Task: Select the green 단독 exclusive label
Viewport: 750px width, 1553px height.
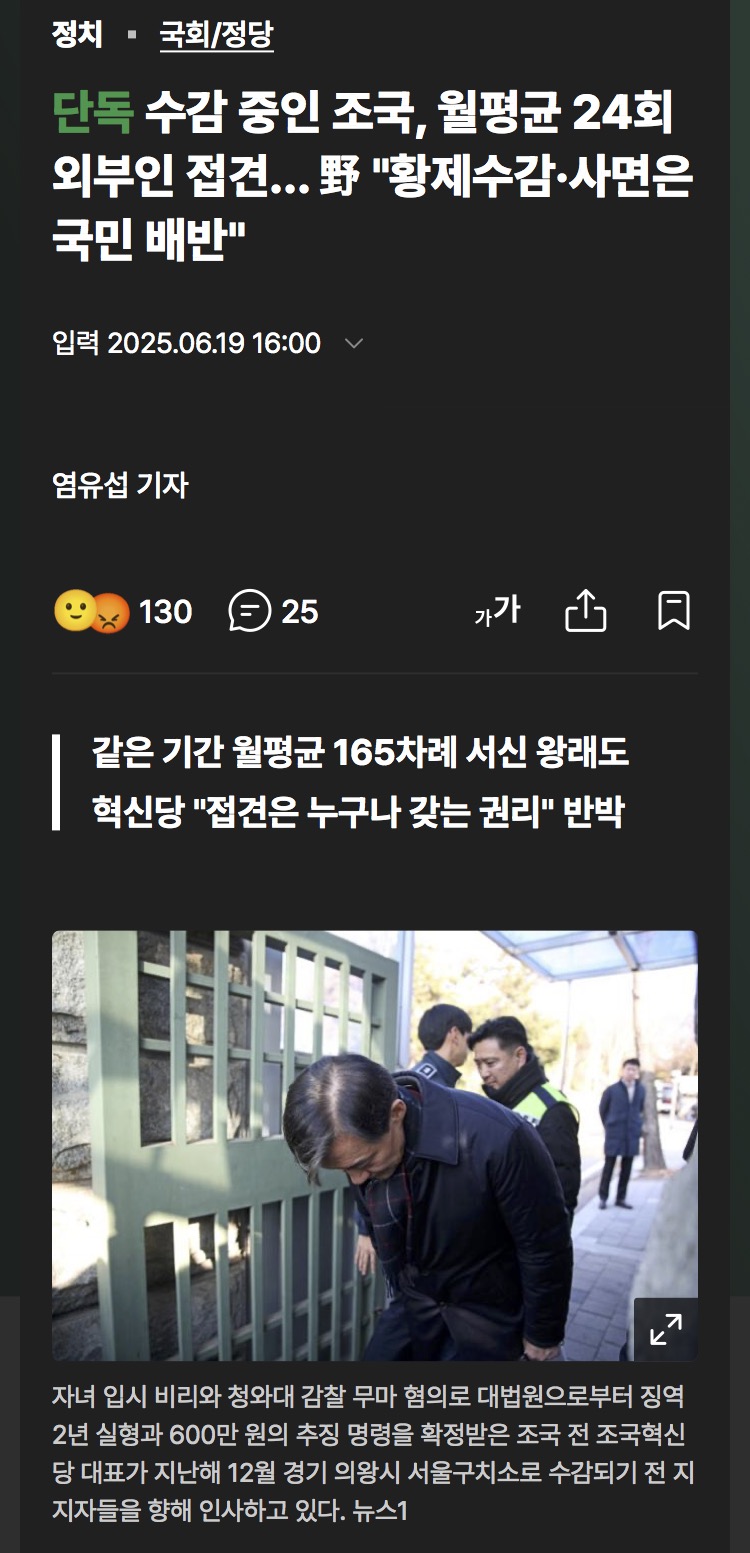Action: [x=92, y=116]
